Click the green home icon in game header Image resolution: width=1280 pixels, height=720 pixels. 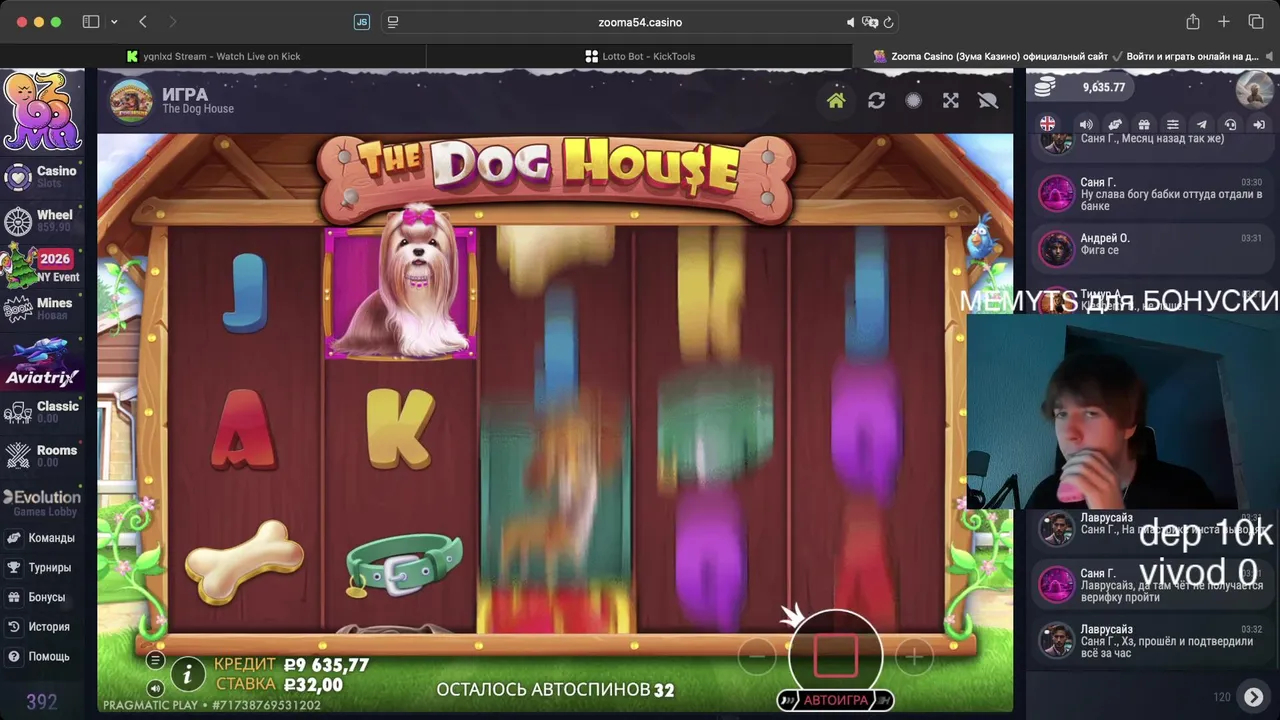pyautogui.click(x=836, y=101)
